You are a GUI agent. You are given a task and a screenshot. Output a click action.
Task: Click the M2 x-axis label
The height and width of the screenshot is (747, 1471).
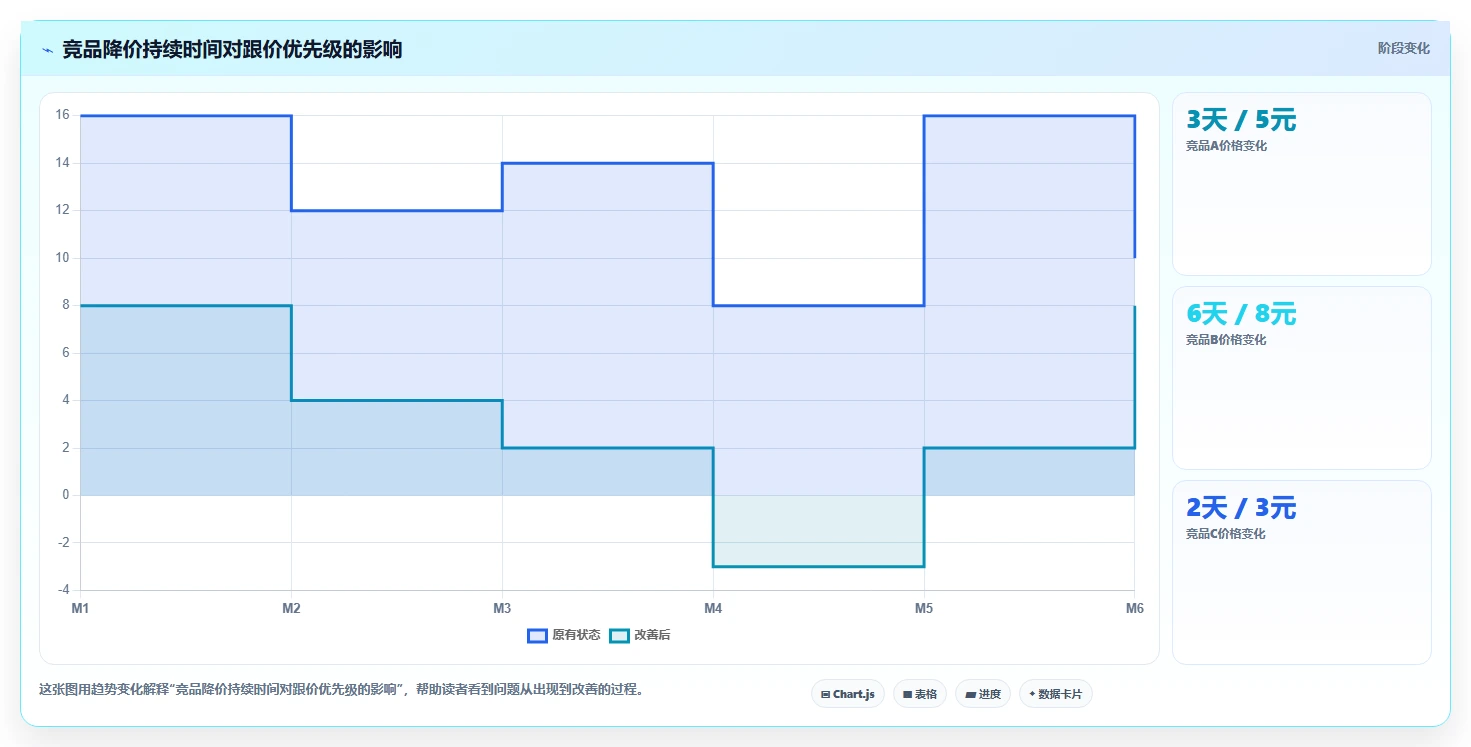[x=291, y=608]
